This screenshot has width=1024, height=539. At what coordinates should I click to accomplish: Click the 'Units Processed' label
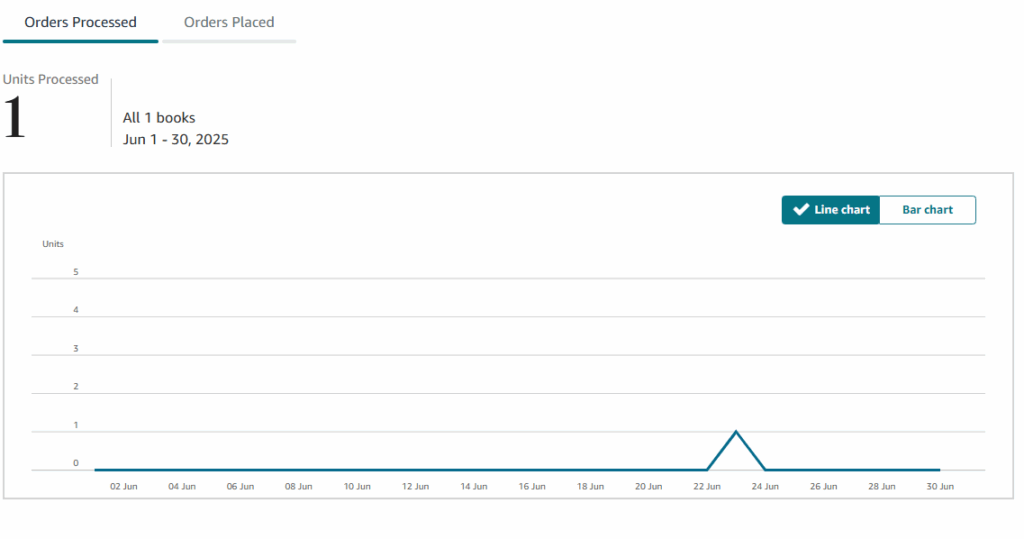[x=50, y=79]
